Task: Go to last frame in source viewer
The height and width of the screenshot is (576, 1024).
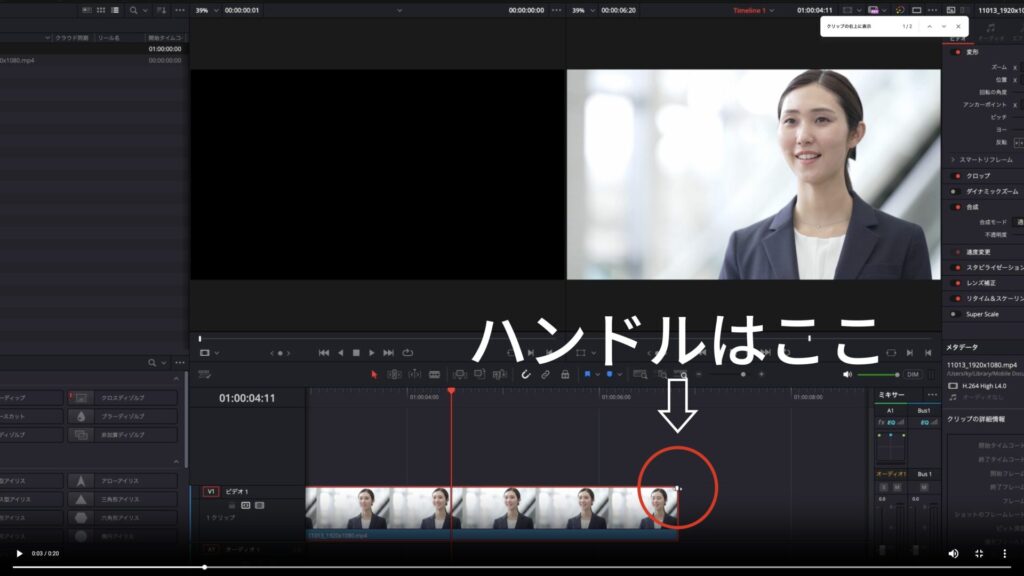Action: [389, 353]
